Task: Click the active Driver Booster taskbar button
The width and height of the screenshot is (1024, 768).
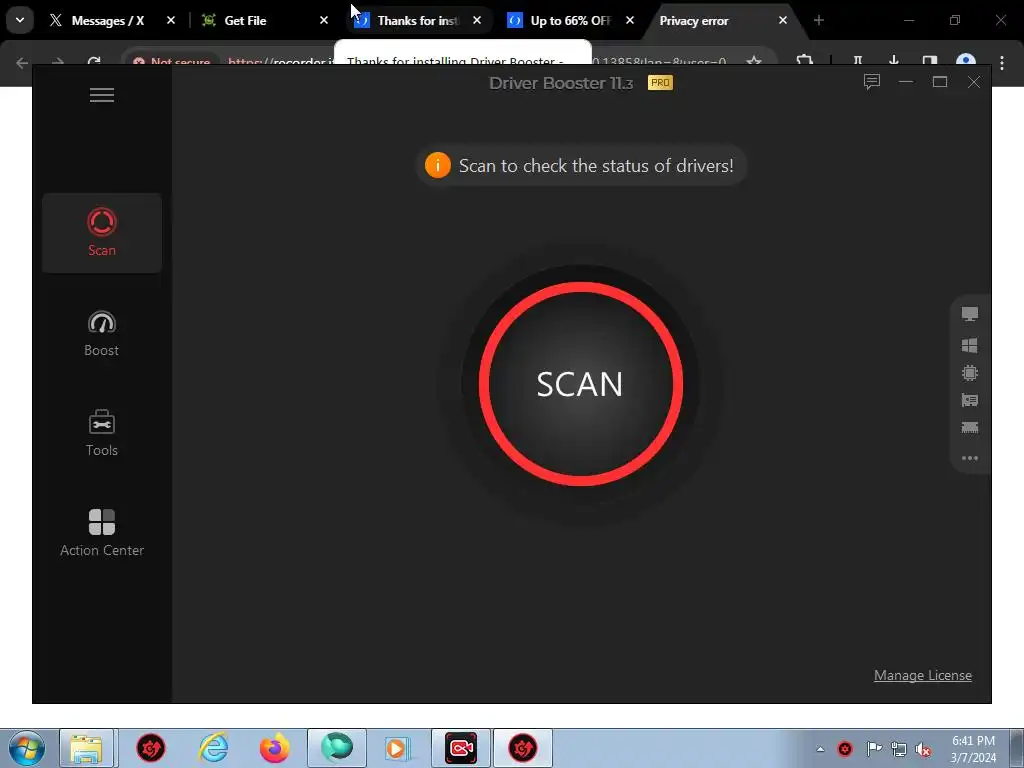Action: pyautogui.click(x=523, y=748)
